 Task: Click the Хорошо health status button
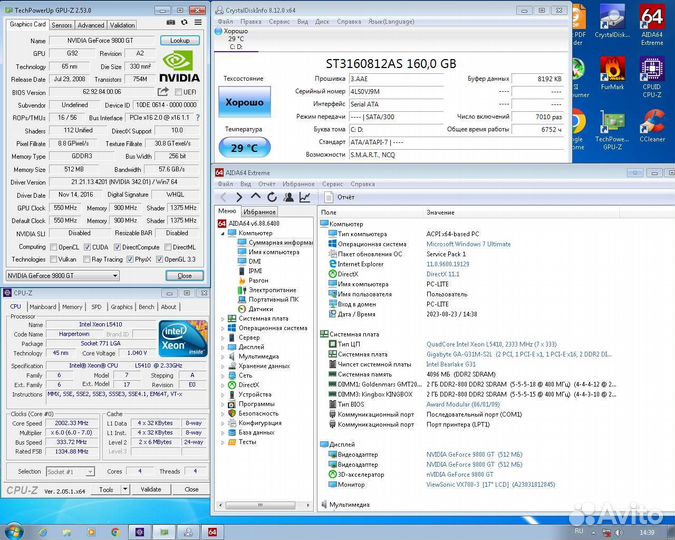[245, 102]
